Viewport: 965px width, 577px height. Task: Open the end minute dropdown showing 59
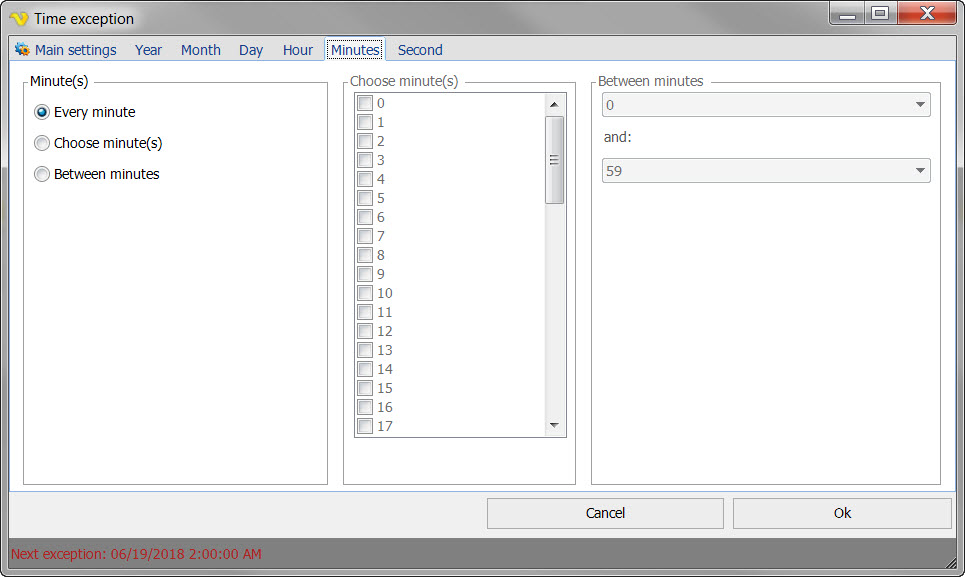(x=766, y=171)
